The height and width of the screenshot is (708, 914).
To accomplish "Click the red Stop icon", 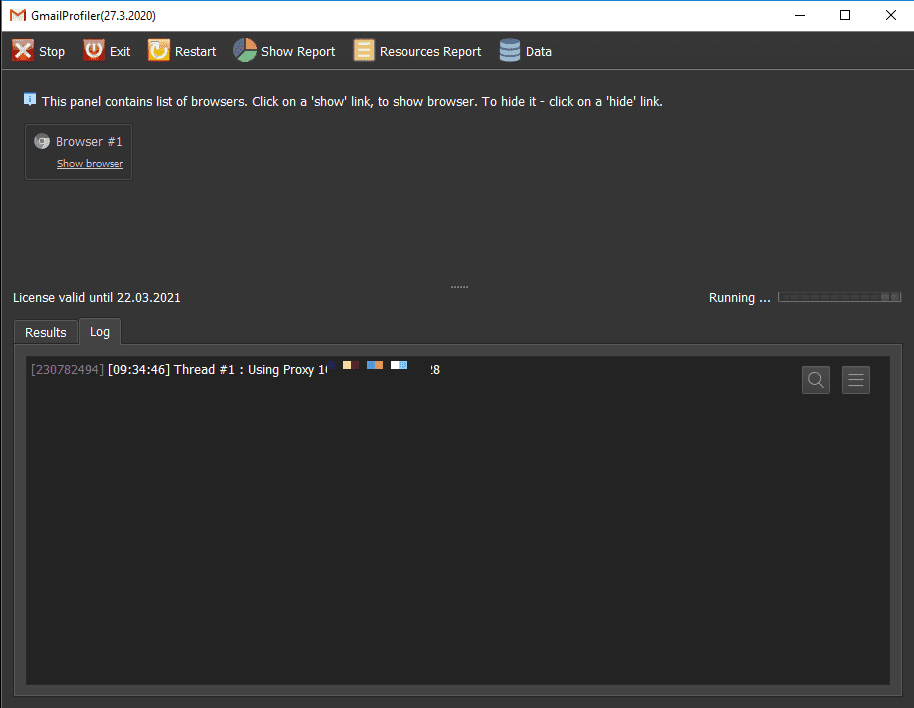I will click(23, 51).
